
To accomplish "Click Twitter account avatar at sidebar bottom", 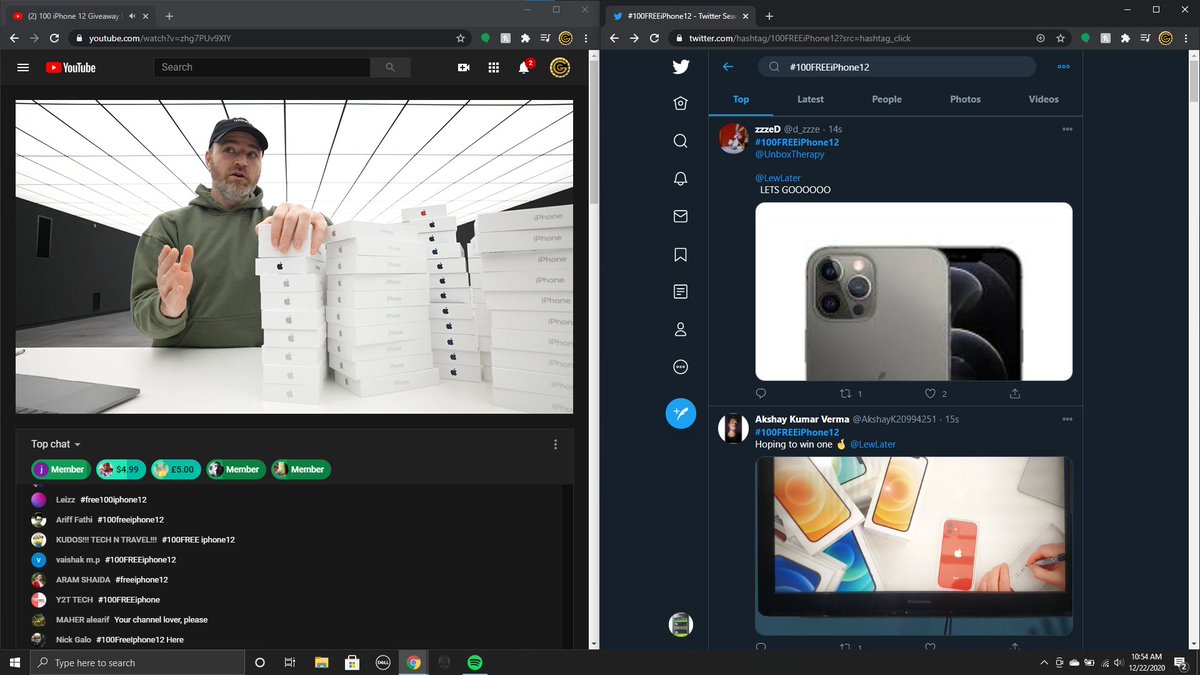I will point(680,625).
